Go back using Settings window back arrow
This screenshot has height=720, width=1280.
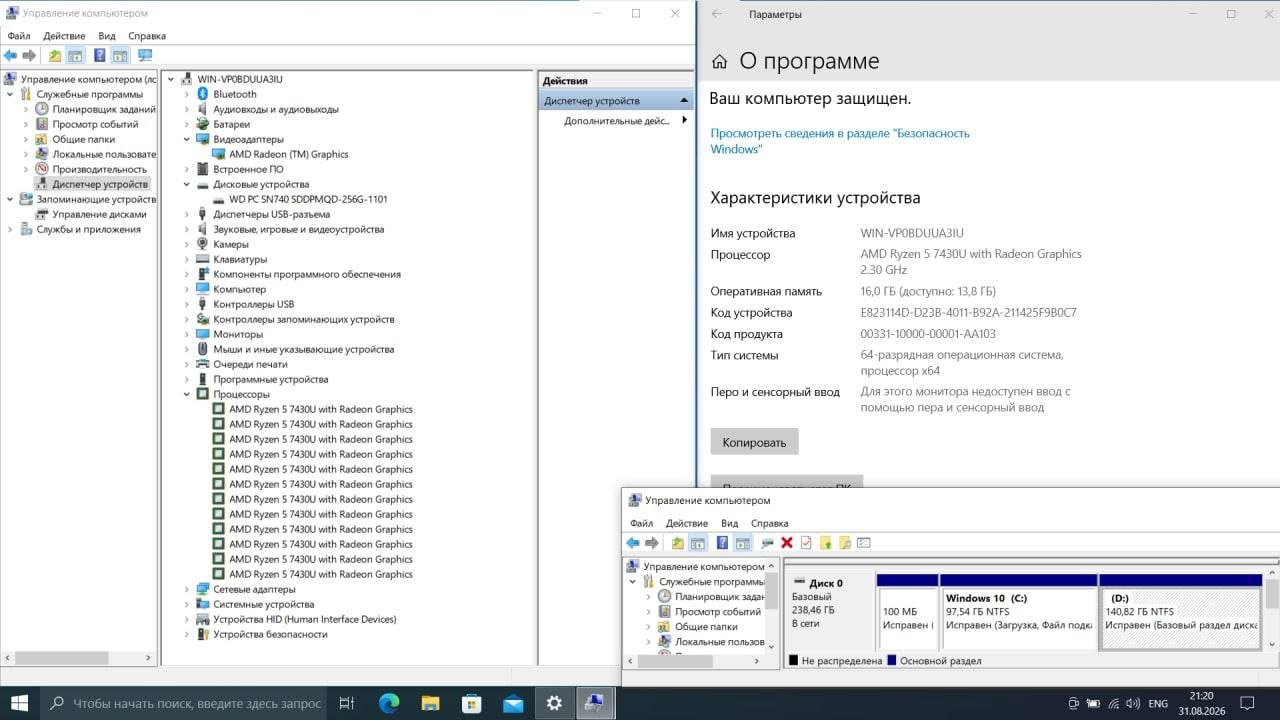[x=716, y=14]
